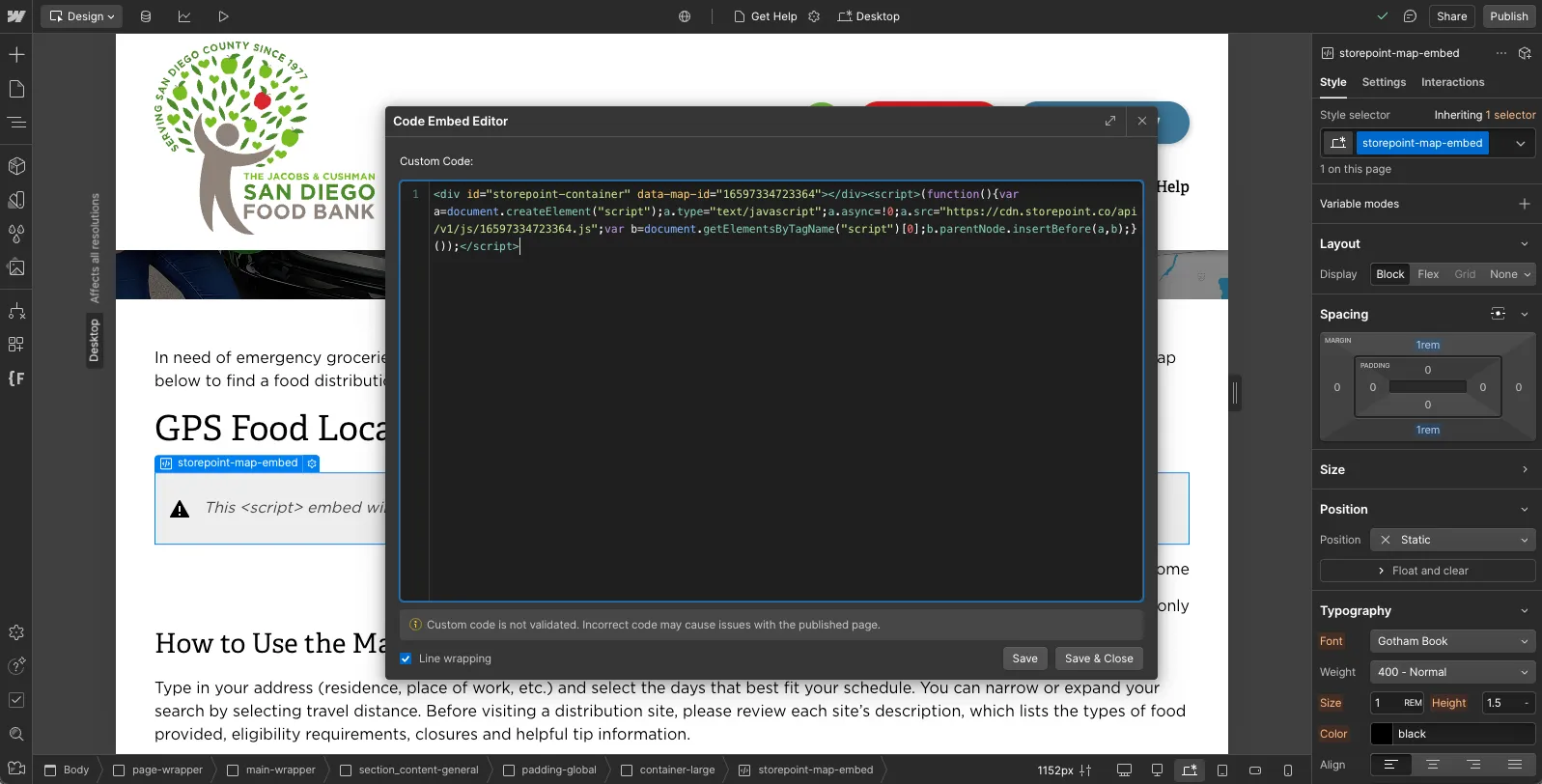Align text justify
Image resolution: width=1542 pixels, height=784 pixels.
click(1514, 765)
